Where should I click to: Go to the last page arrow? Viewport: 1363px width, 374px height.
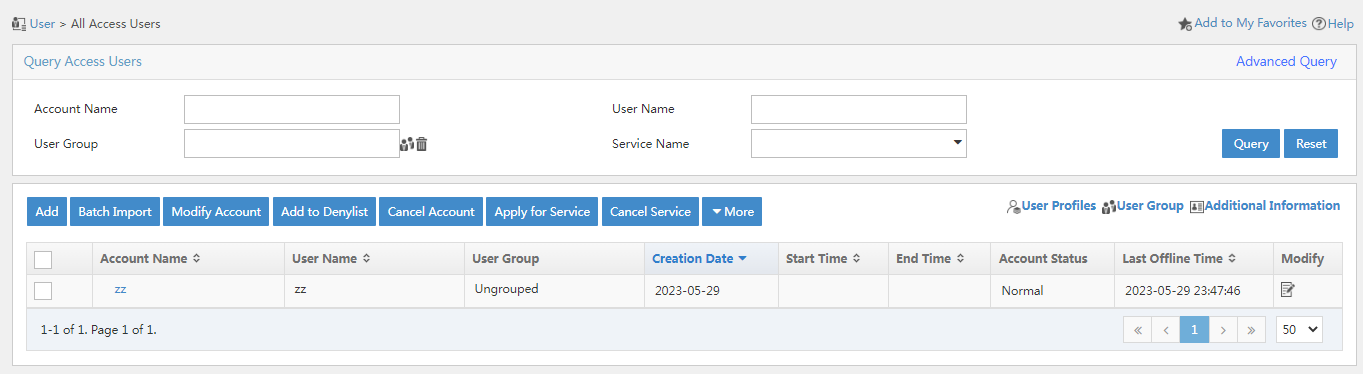click(1252, 329)
